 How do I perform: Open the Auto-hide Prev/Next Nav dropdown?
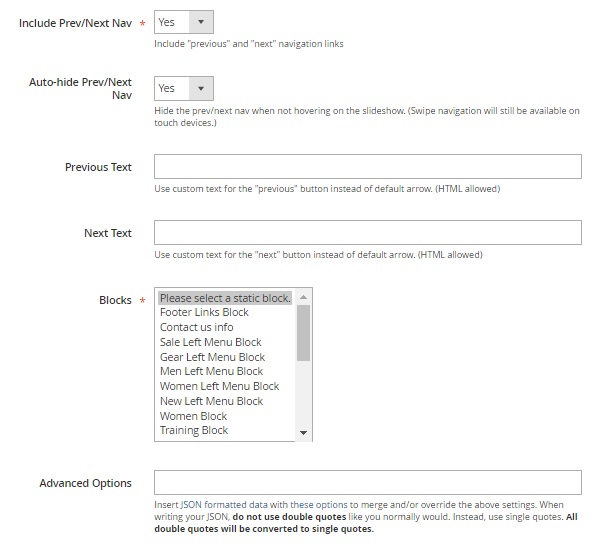[x=183, y=88]
